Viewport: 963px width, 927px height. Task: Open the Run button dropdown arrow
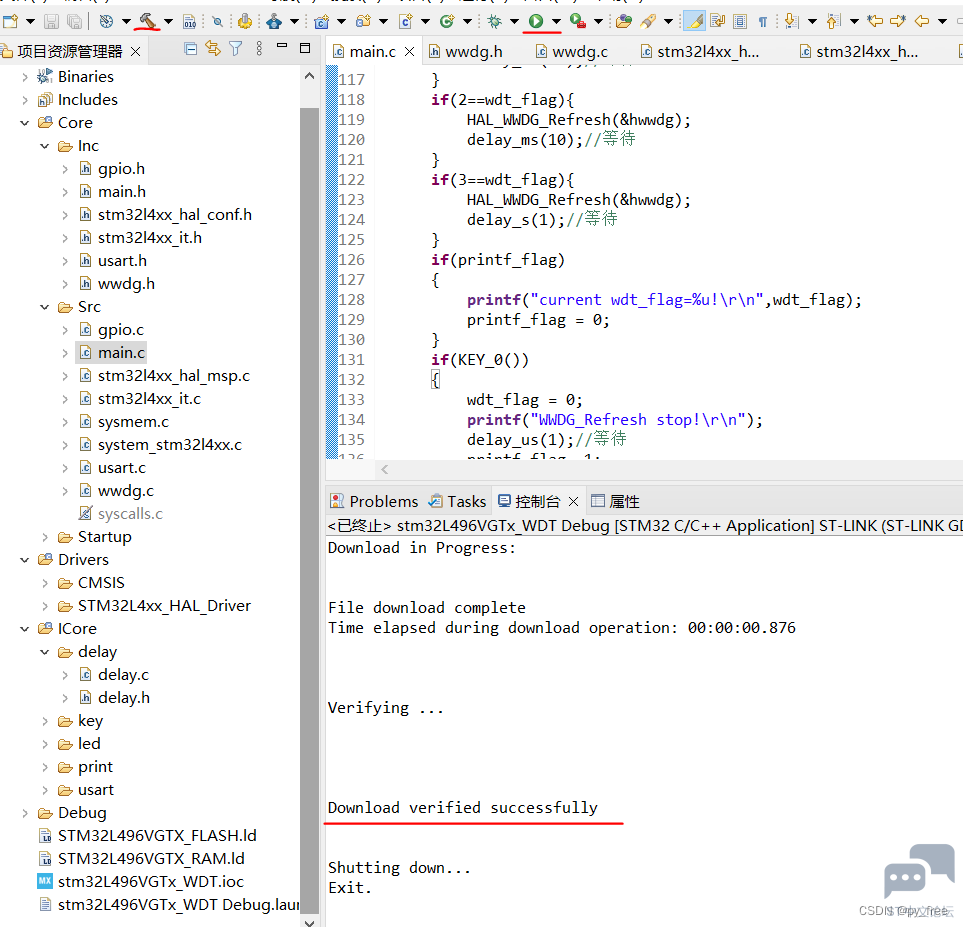click(x=556, y=22)
